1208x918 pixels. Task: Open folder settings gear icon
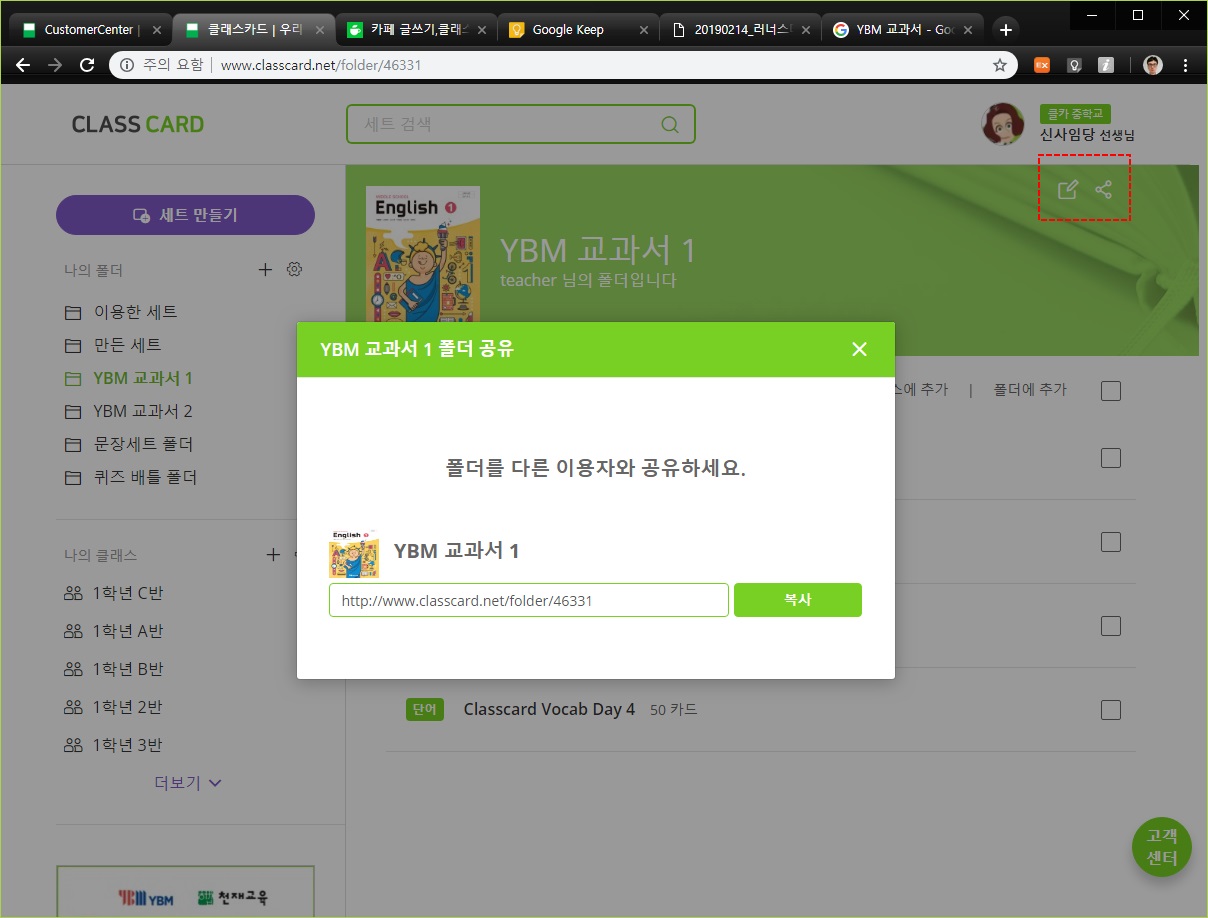(294, 269)
